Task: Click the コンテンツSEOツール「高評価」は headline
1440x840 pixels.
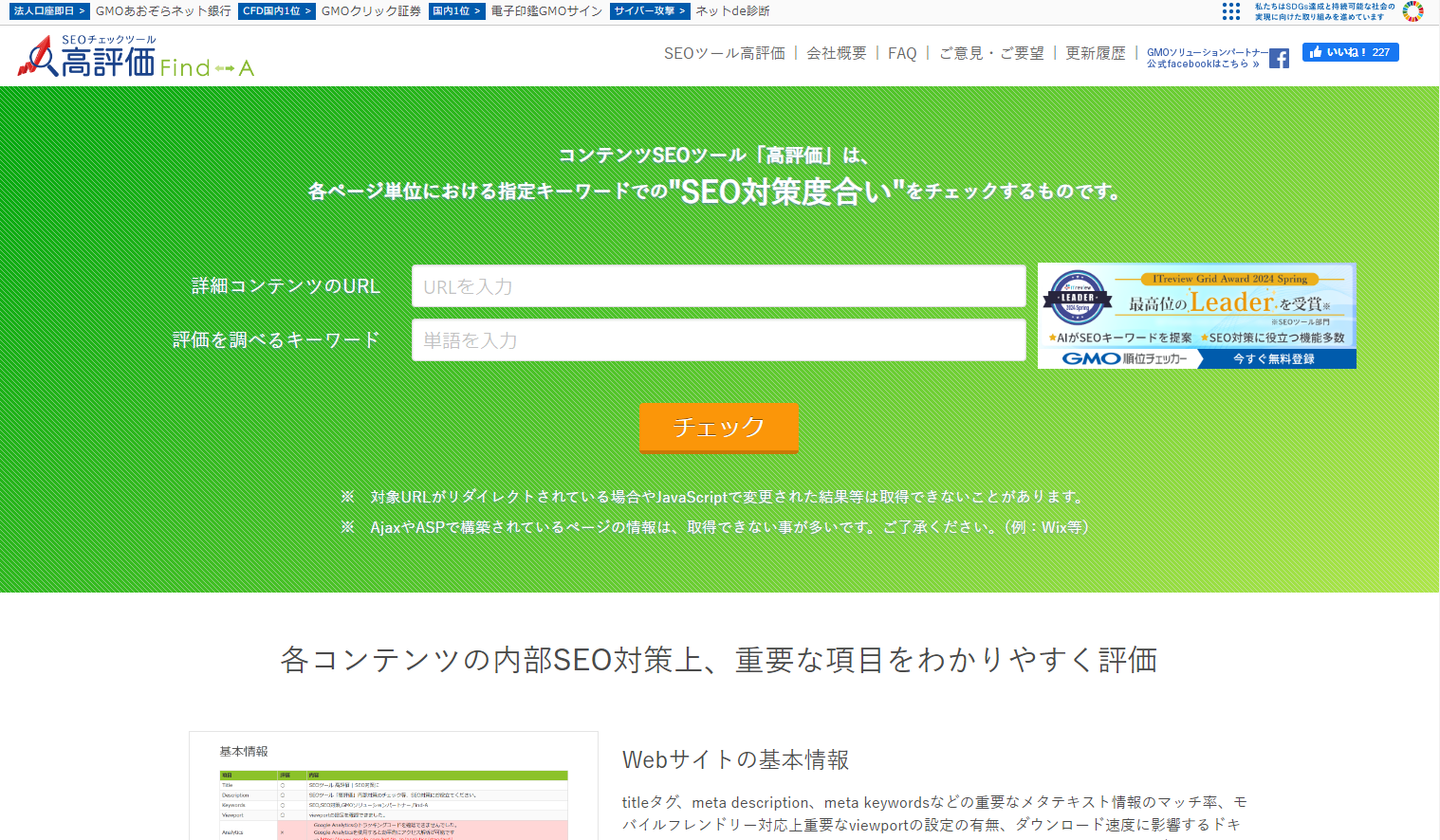Action: (x=713, y=155)
